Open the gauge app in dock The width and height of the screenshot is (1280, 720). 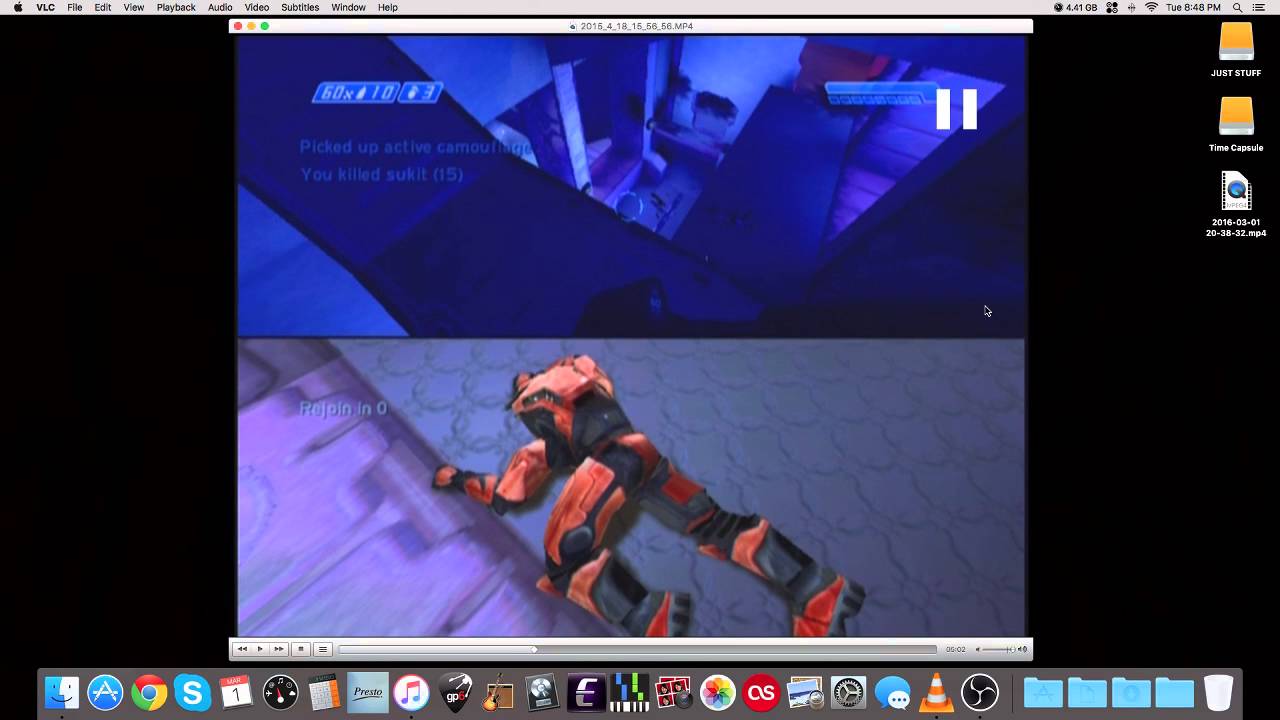pyautogui.click(x=280, y=692)
